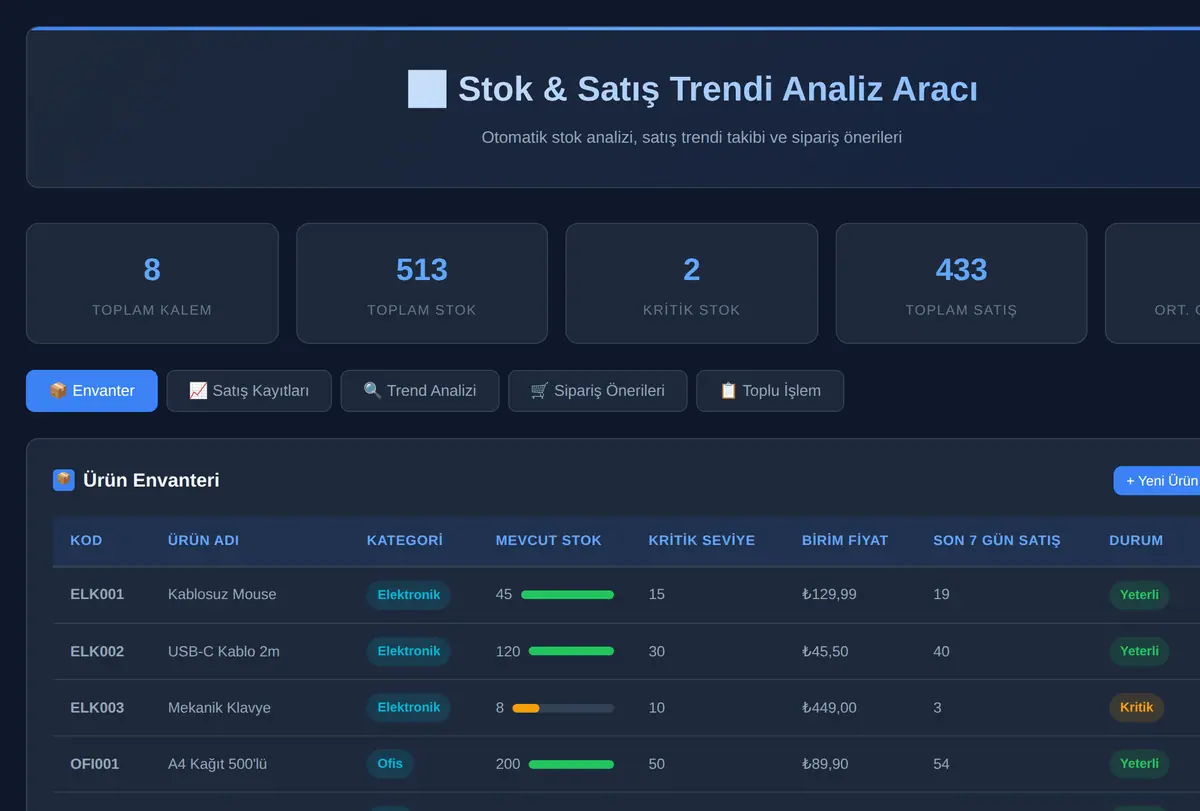The image size is (1200, 811).
Task: Click the Kritik status badge
Action: 1137,707
